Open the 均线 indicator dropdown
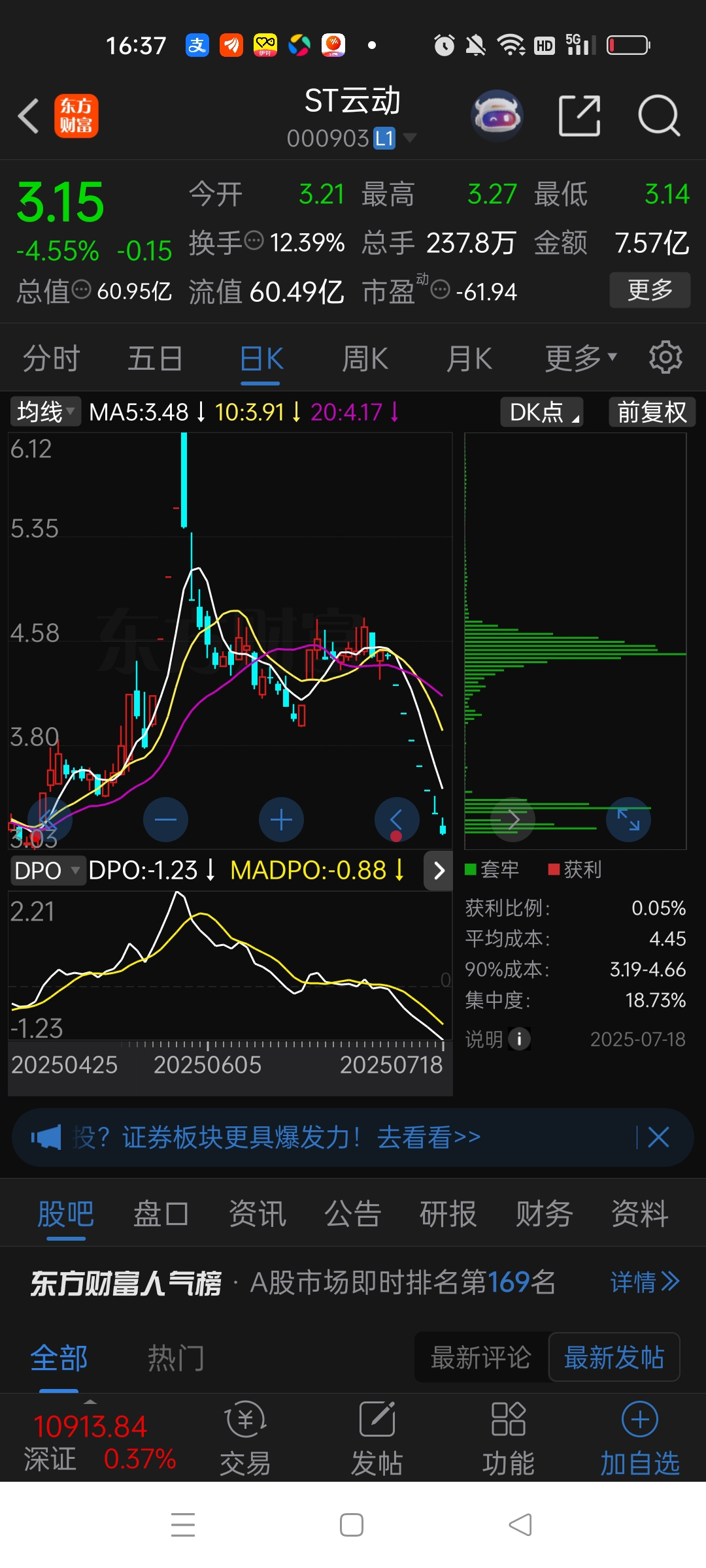 point(45,412)
